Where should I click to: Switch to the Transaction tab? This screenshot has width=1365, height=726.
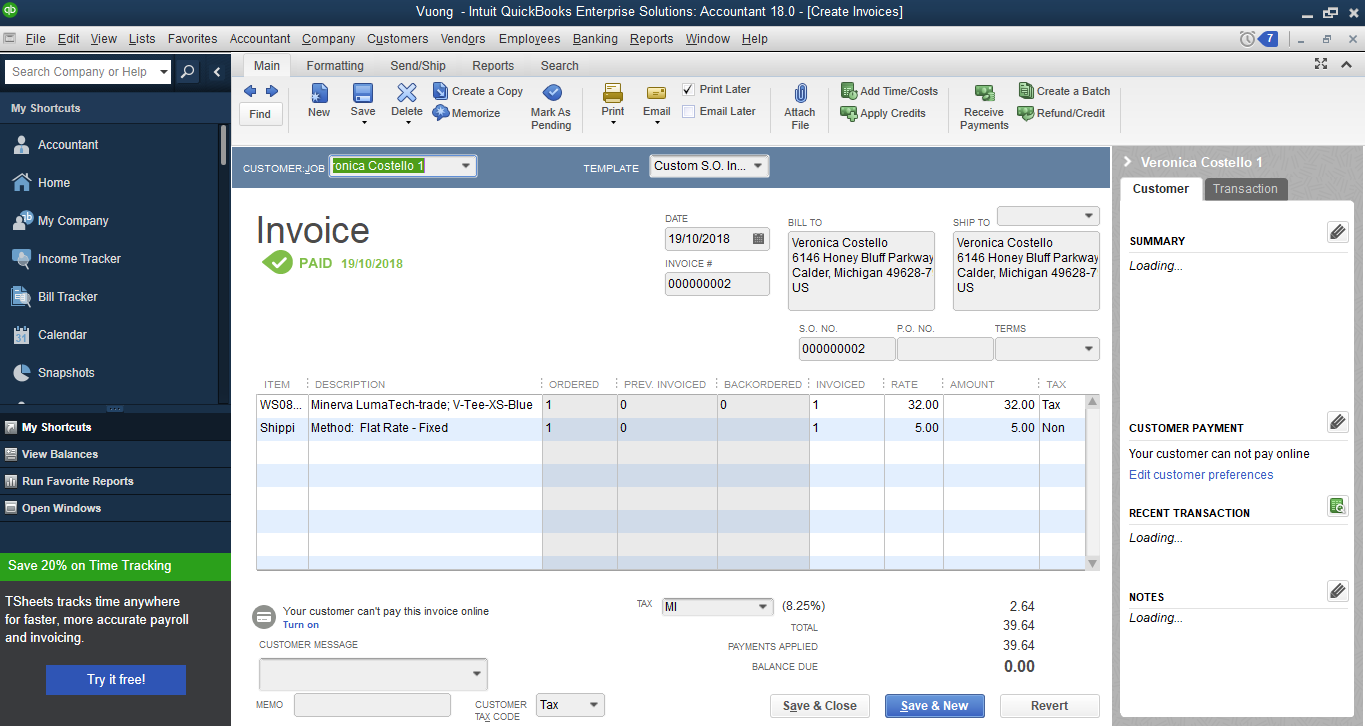pos(1245,189)
